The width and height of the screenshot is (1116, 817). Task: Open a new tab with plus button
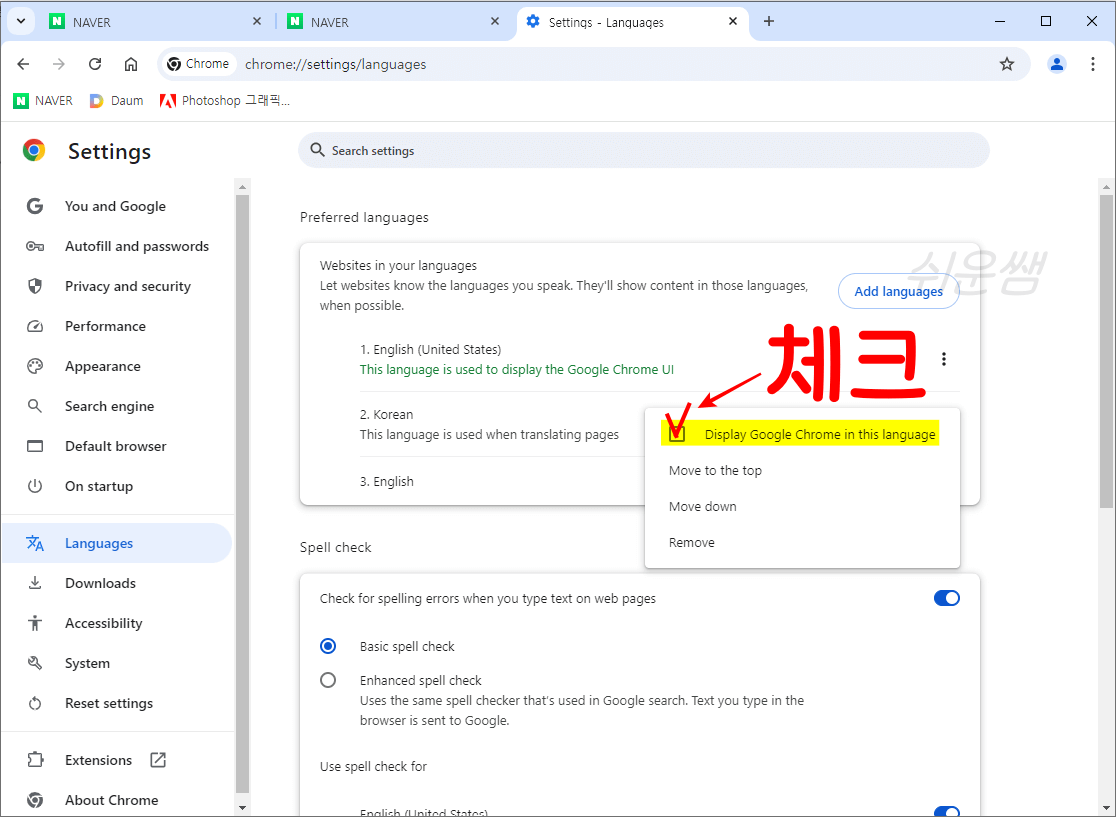pyautogui.click(x=769, y=21)
